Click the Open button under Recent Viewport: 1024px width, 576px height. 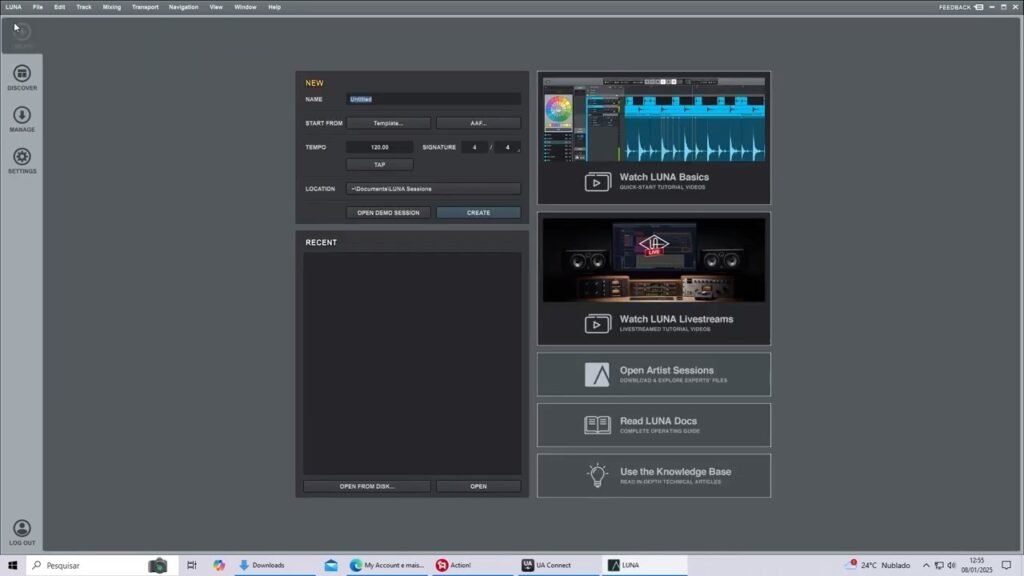point(478,487)
